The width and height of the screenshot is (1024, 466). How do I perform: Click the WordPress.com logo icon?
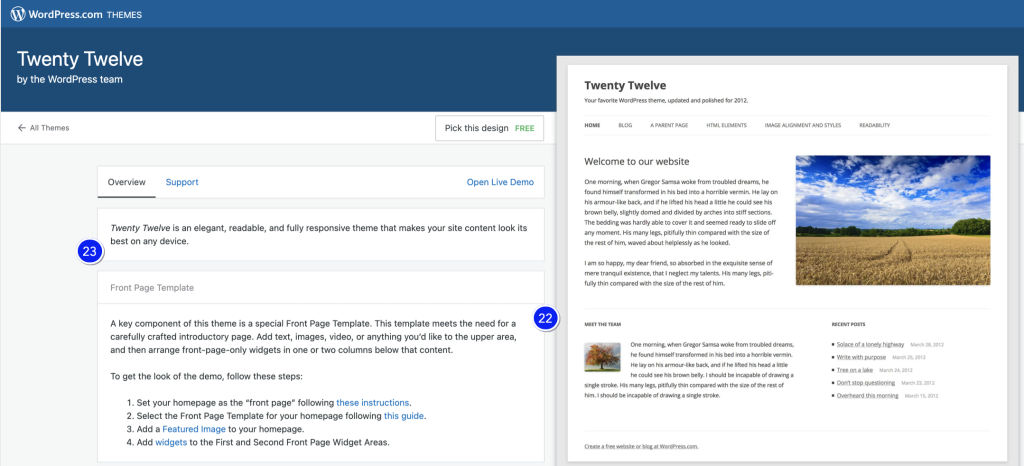click(x=18, y=14)
